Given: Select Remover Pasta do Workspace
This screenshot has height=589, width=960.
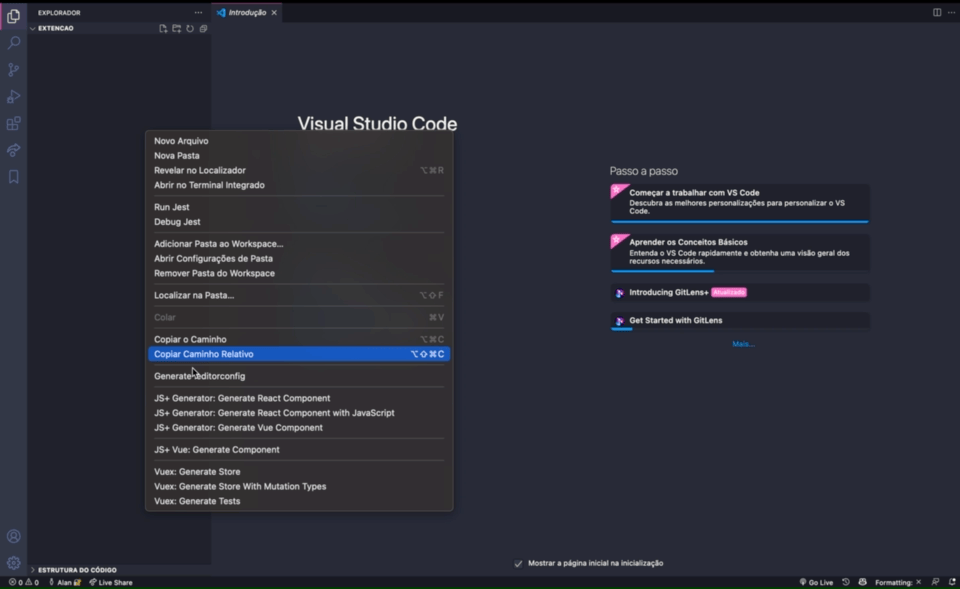Looking at the screenshot, I should pos(299,273).
